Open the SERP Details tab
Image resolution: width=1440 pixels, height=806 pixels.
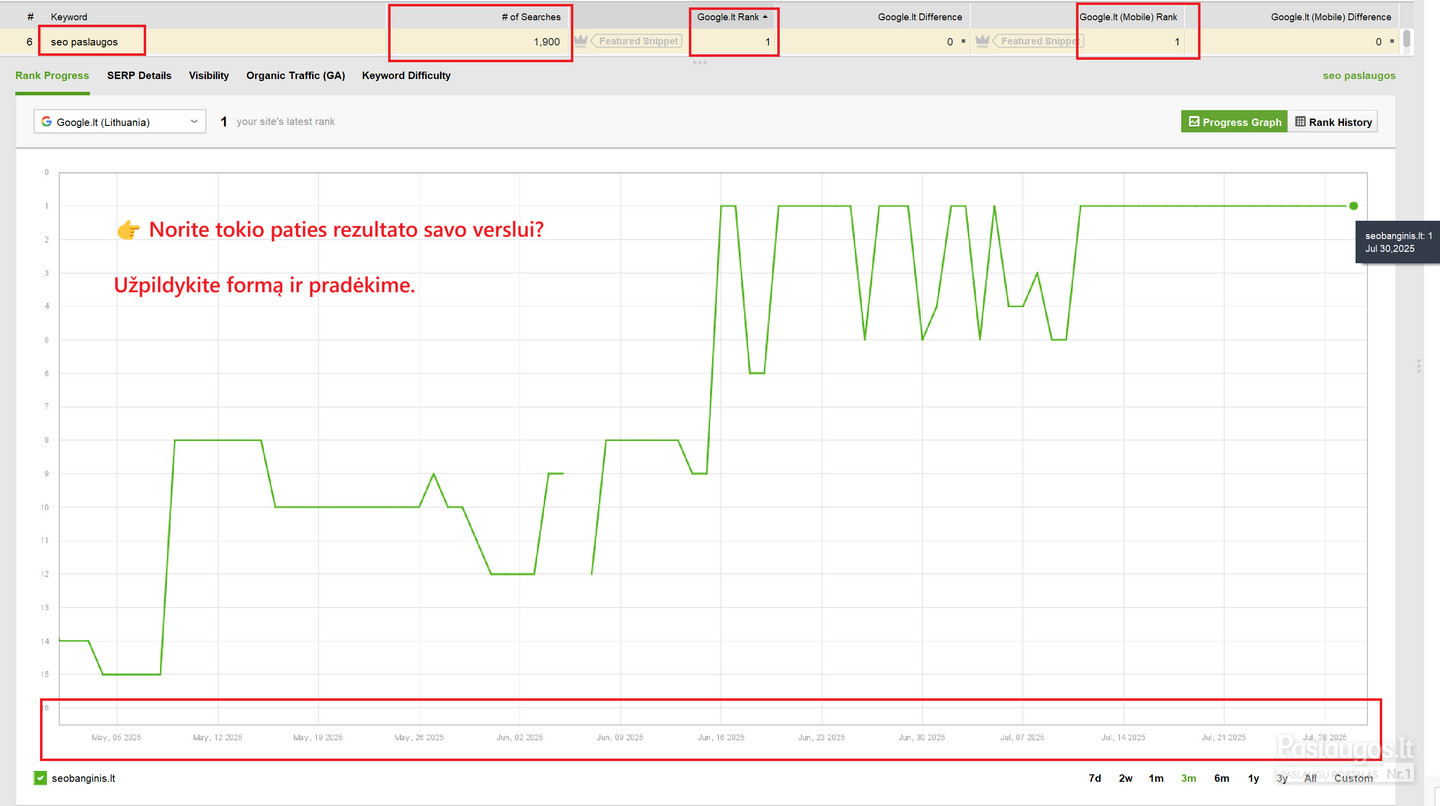pos(139,75)
